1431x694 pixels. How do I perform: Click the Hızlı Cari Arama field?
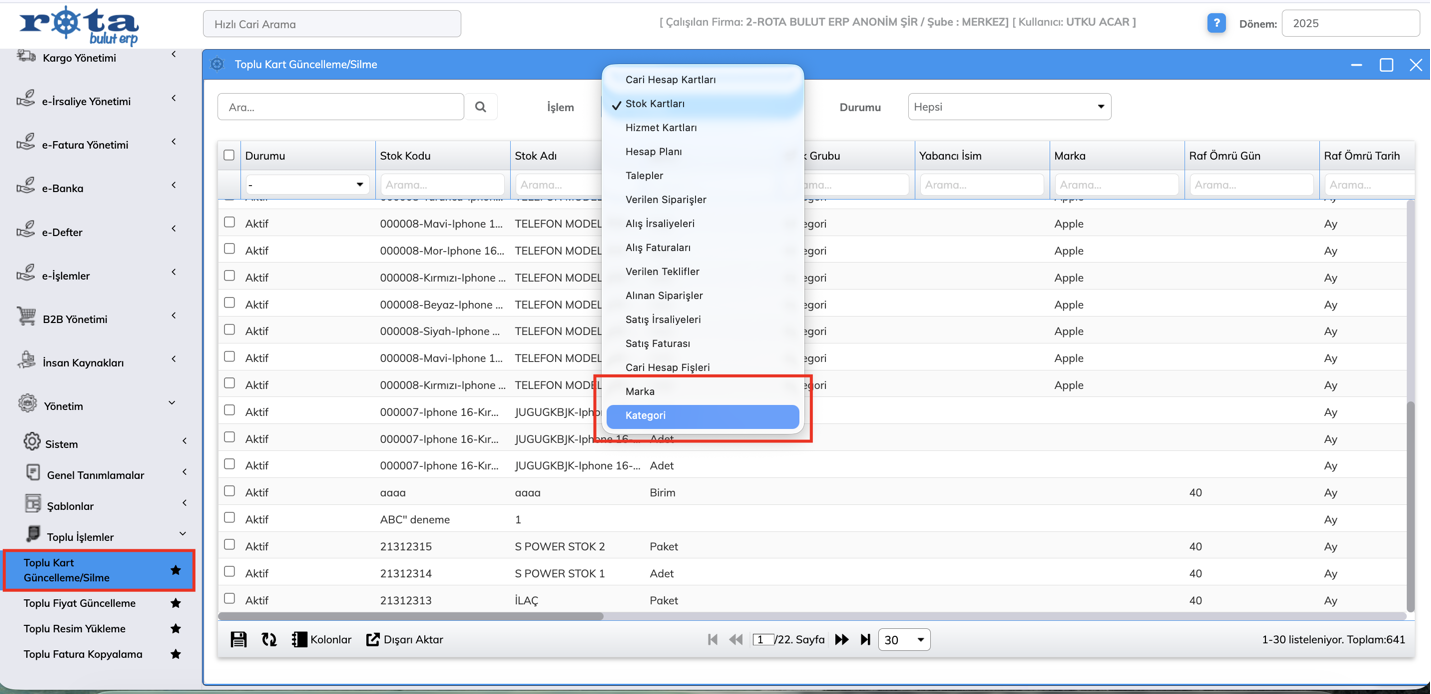[x=332, y=24]
